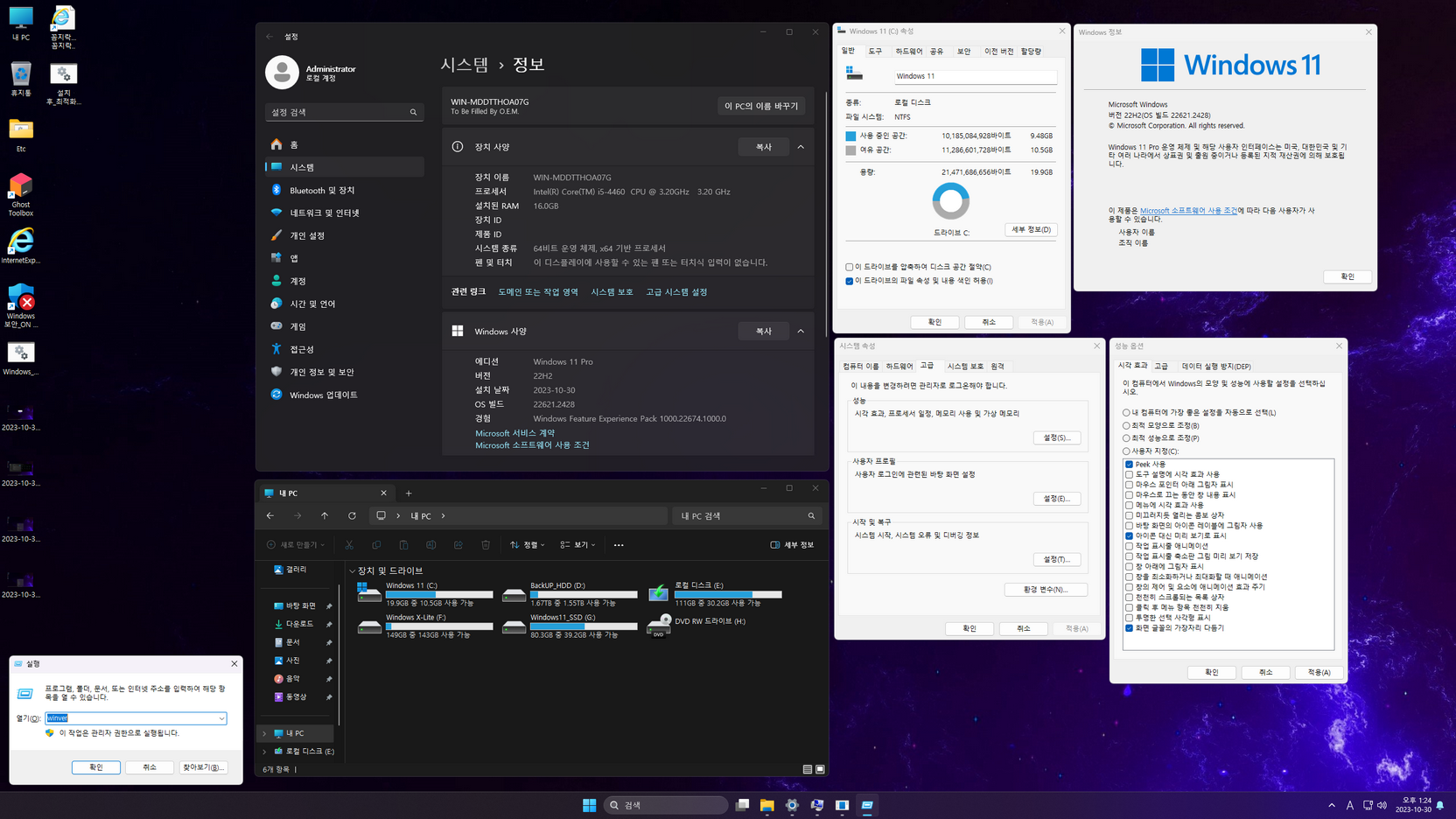The width and height of the screenshot is (1456, 819).
Task: Uncheck the file content indexing checkbox in C: properties
Action: pyautogui.click(x=849, y=281)
